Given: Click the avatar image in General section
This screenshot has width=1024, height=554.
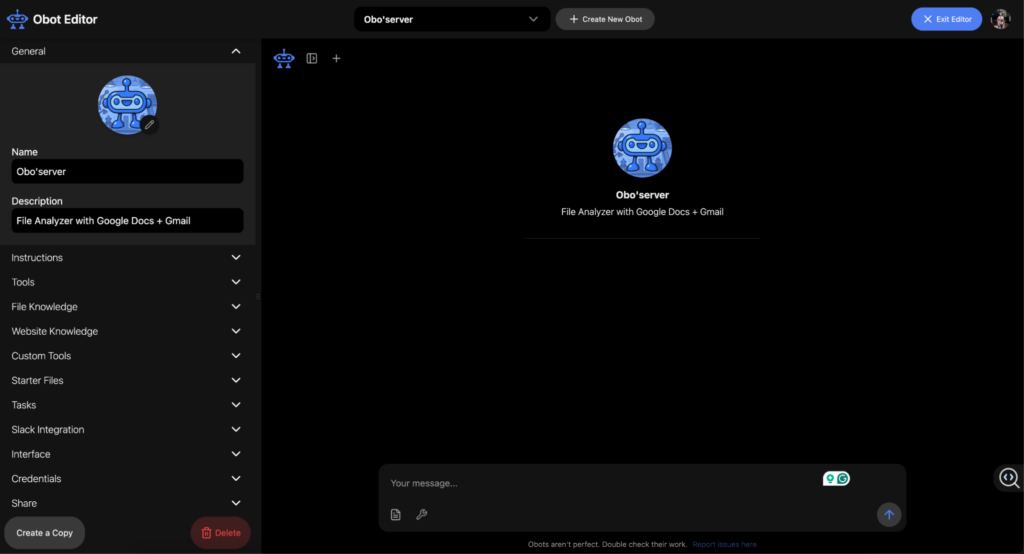Looking at the screenshot, I should click(x=127, y=105).
